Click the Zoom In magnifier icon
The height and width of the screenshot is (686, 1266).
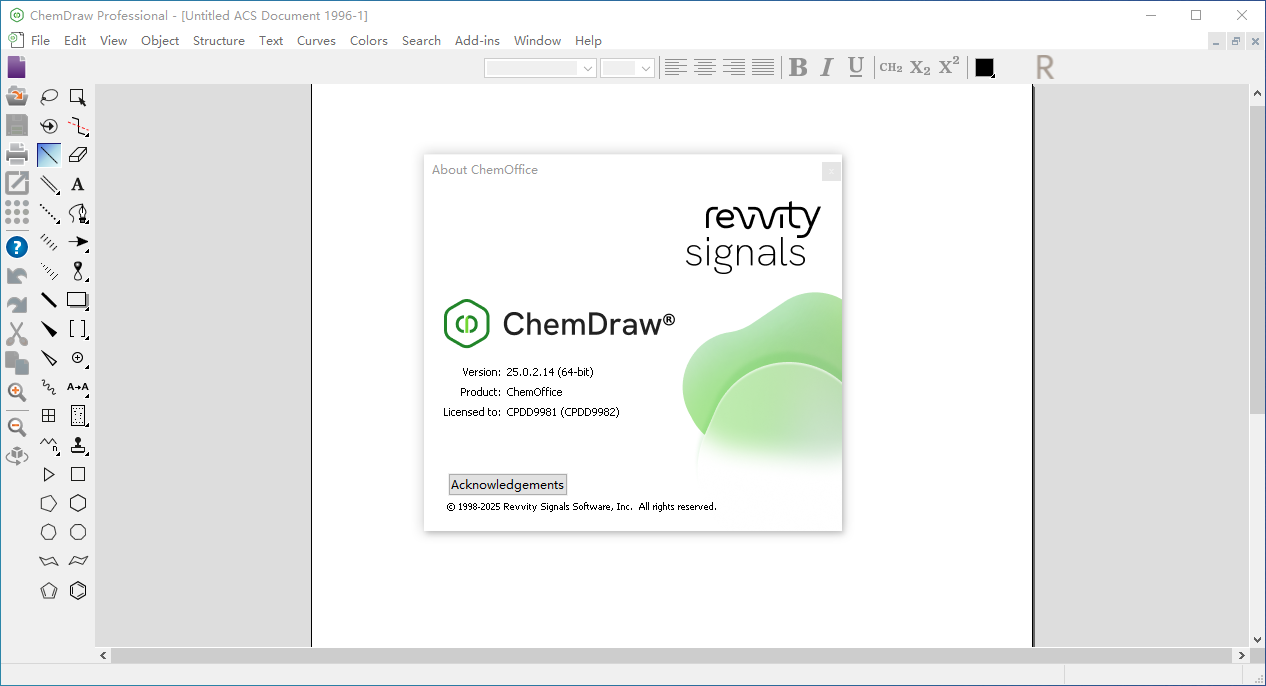(17, 392)
